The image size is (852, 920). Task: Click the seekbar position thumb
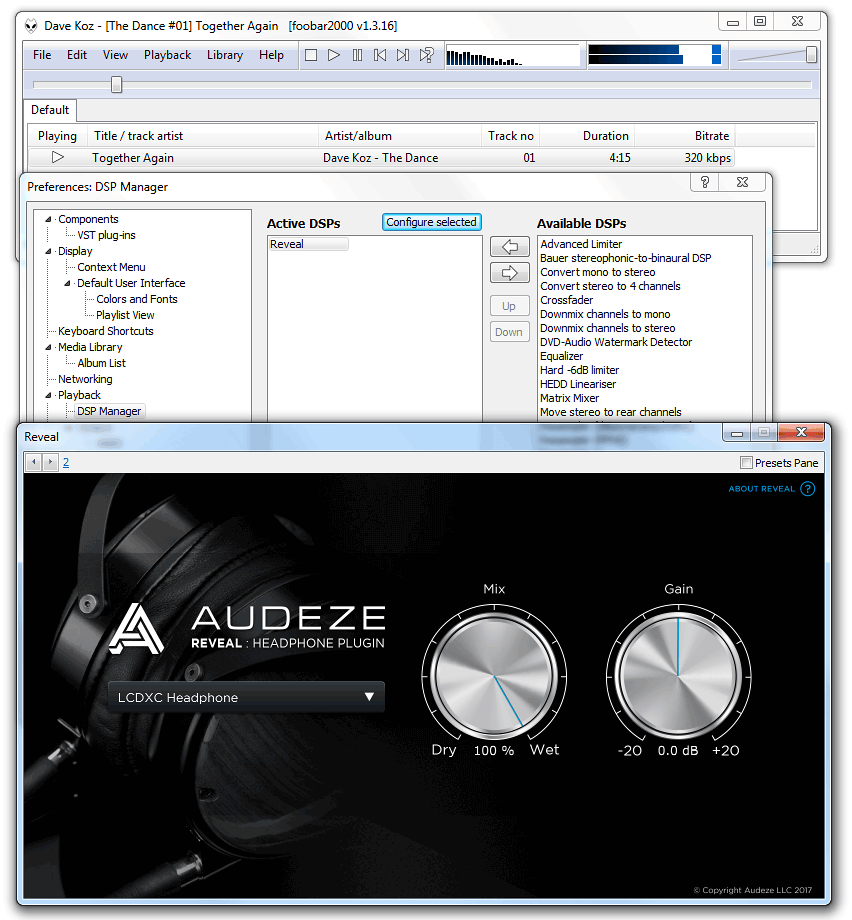coord(116,84)
